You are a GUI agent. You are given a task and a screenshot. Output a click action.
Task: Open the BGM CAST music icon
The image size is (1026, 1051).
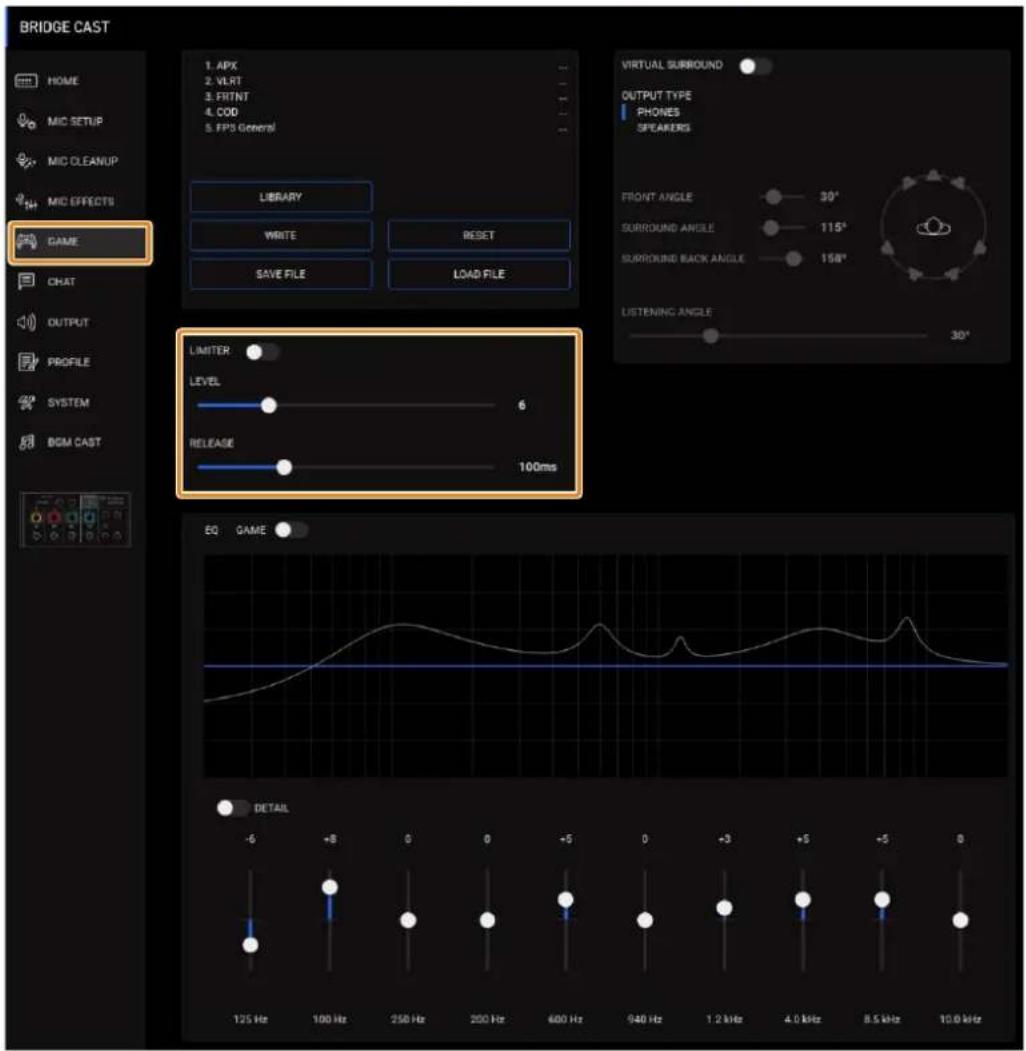coord(27,442)
